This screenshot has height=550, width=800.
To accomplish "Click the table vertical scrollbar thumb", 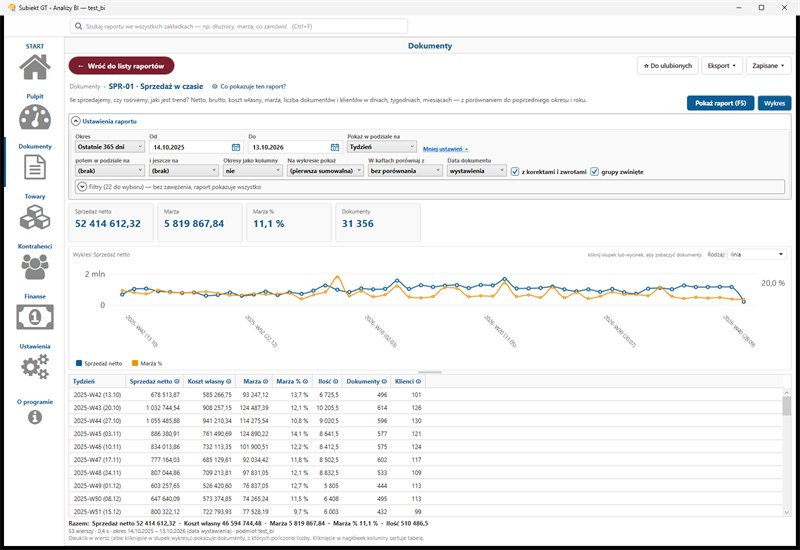I will click(786, 406).
